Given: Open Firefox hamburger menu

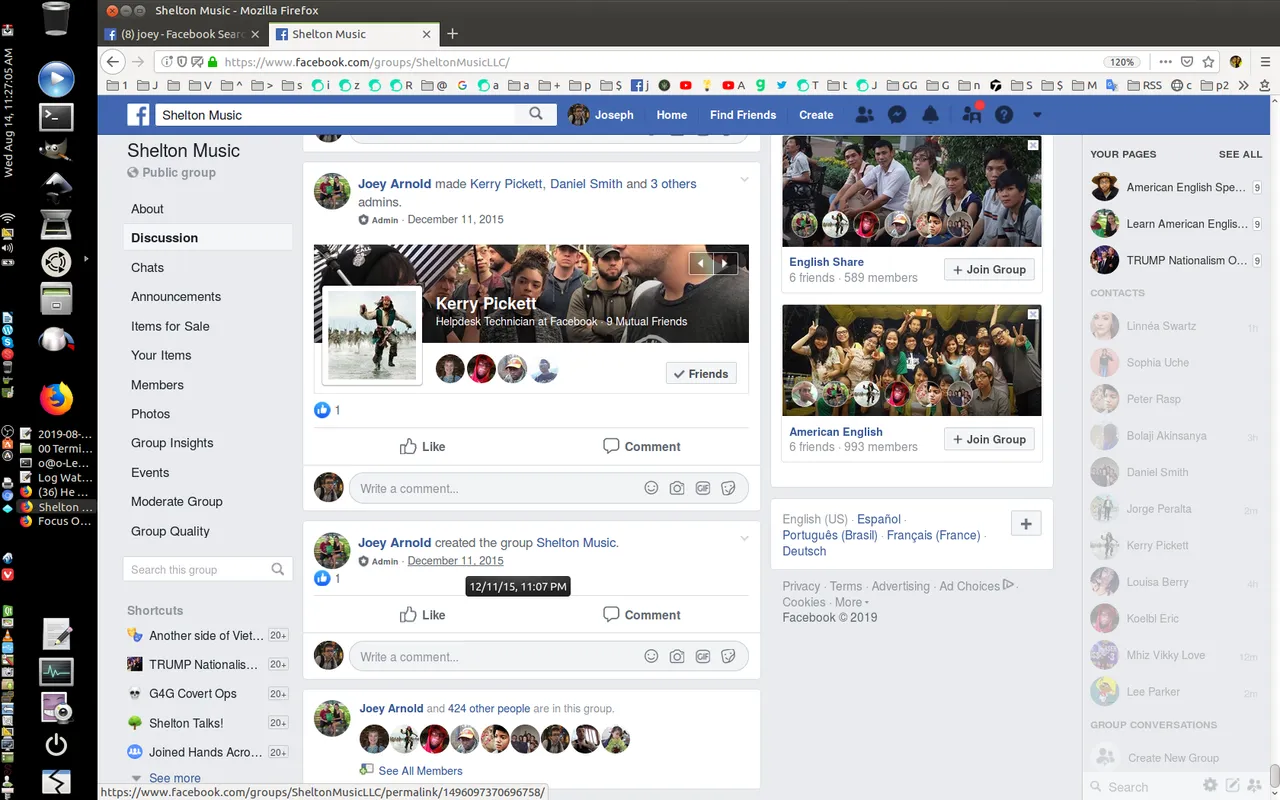Looking at the screenshot, I should click(1264, 61).
